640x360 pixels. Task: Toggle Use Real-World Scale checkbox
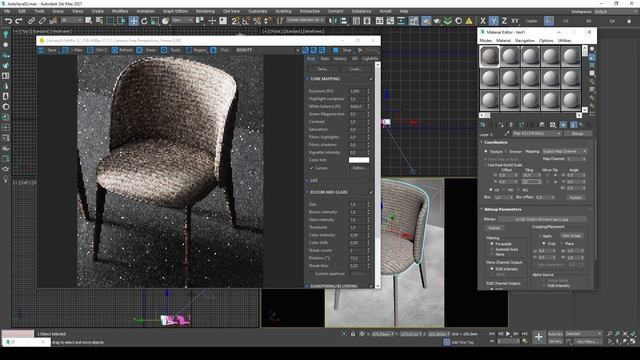pos(486,165)
